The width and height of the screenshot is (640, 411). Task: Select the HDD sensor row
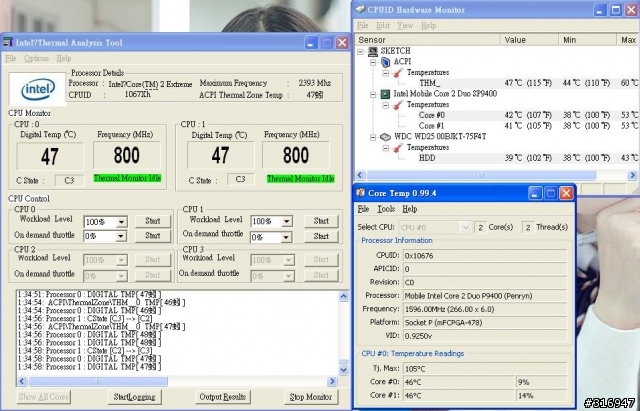[529, 158]
